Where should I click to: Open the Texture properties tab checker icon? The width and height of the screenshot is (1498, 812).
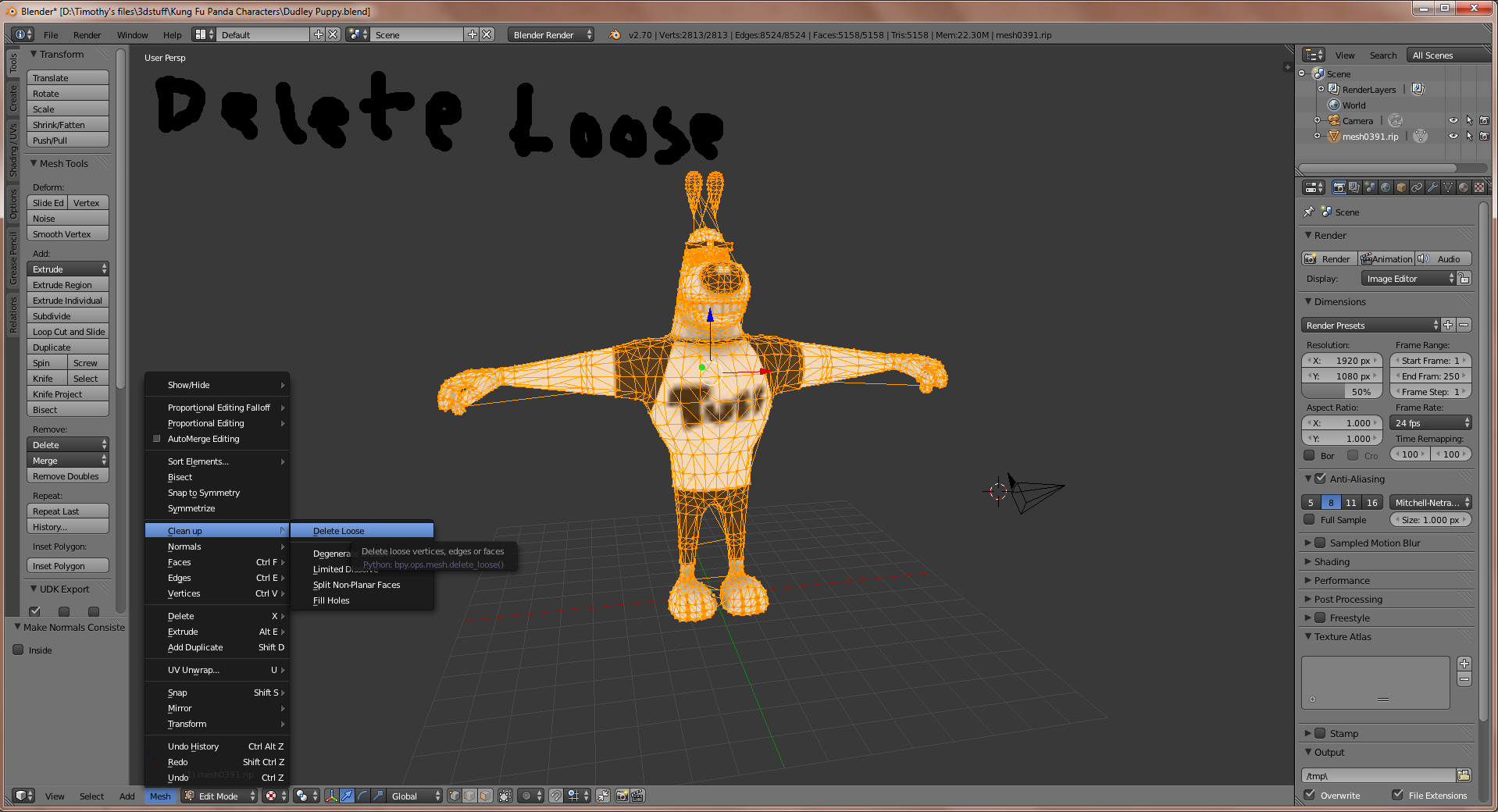[1478, 187]
